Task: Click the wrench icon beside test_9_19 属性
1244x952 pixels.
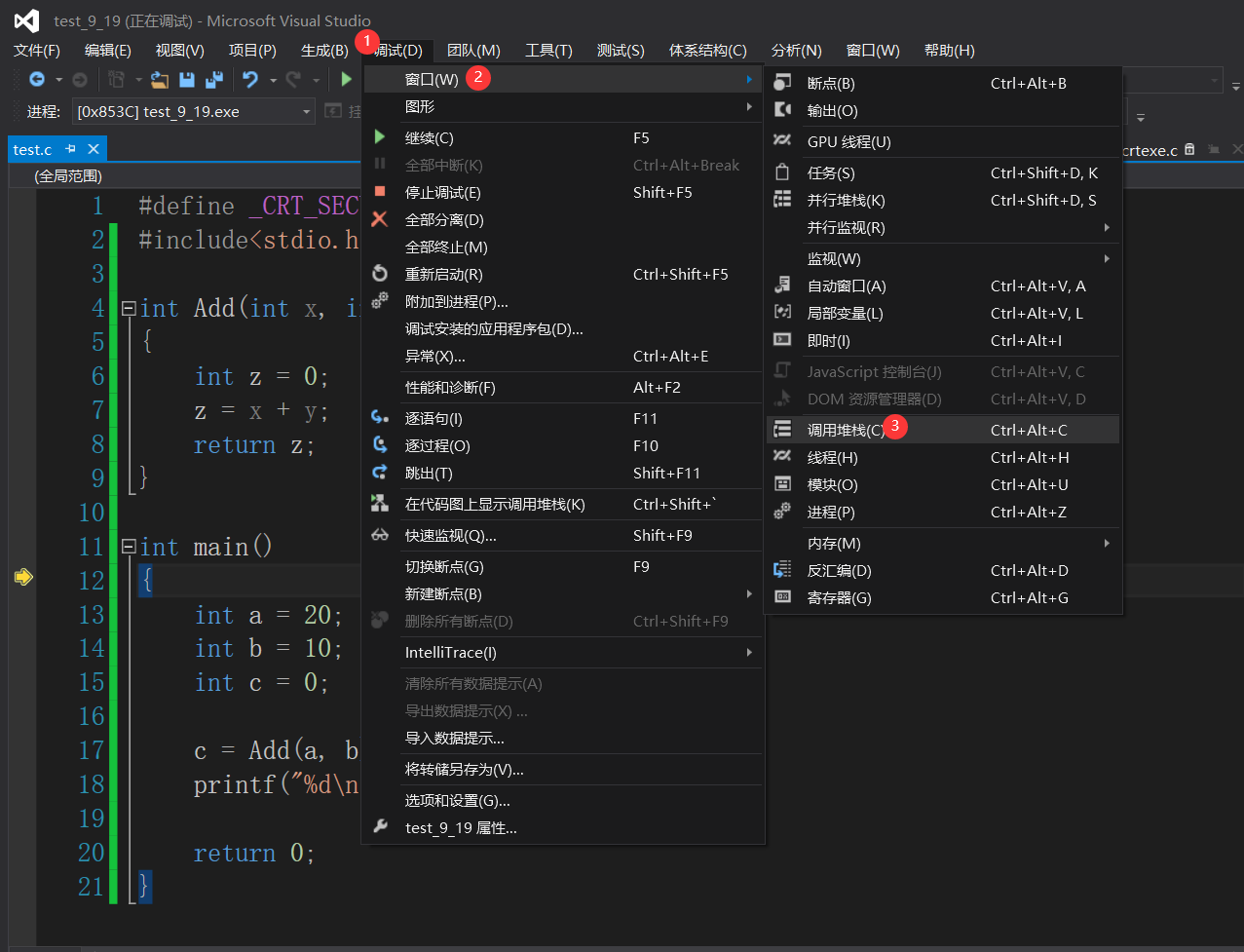Action: coord(380,827)
